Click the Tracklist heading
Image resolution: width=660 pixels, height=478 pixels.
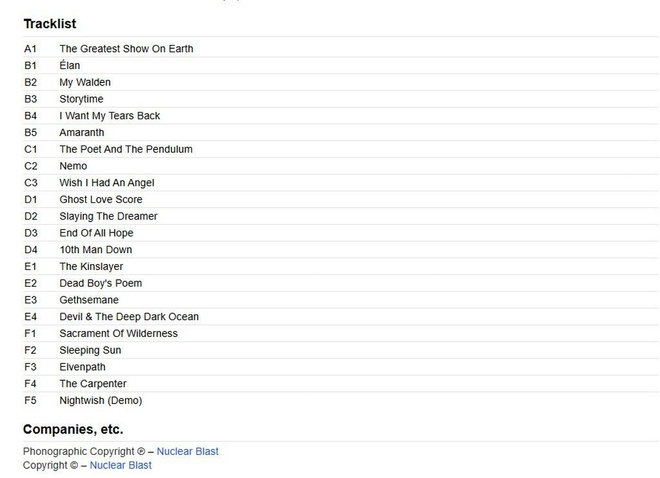[50, 24]
